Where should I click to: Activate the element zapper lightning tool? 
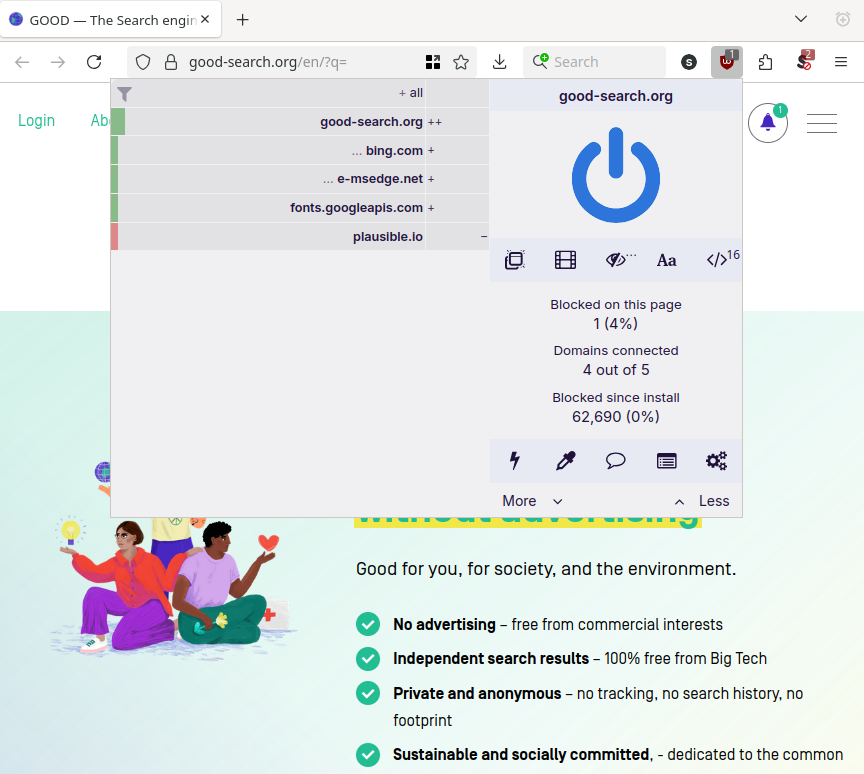coord(515,461)
